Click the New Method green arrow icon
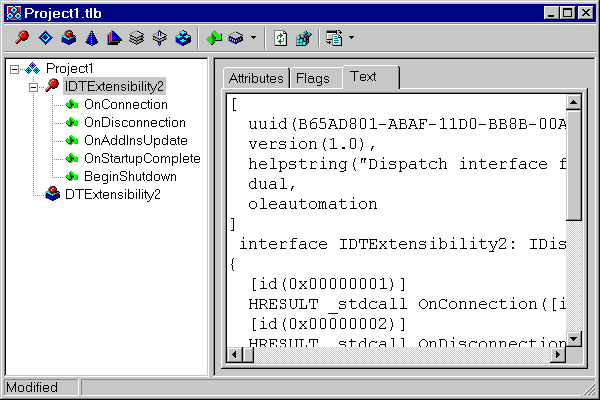Screen dimensions: 600x400 click(213, 39)
